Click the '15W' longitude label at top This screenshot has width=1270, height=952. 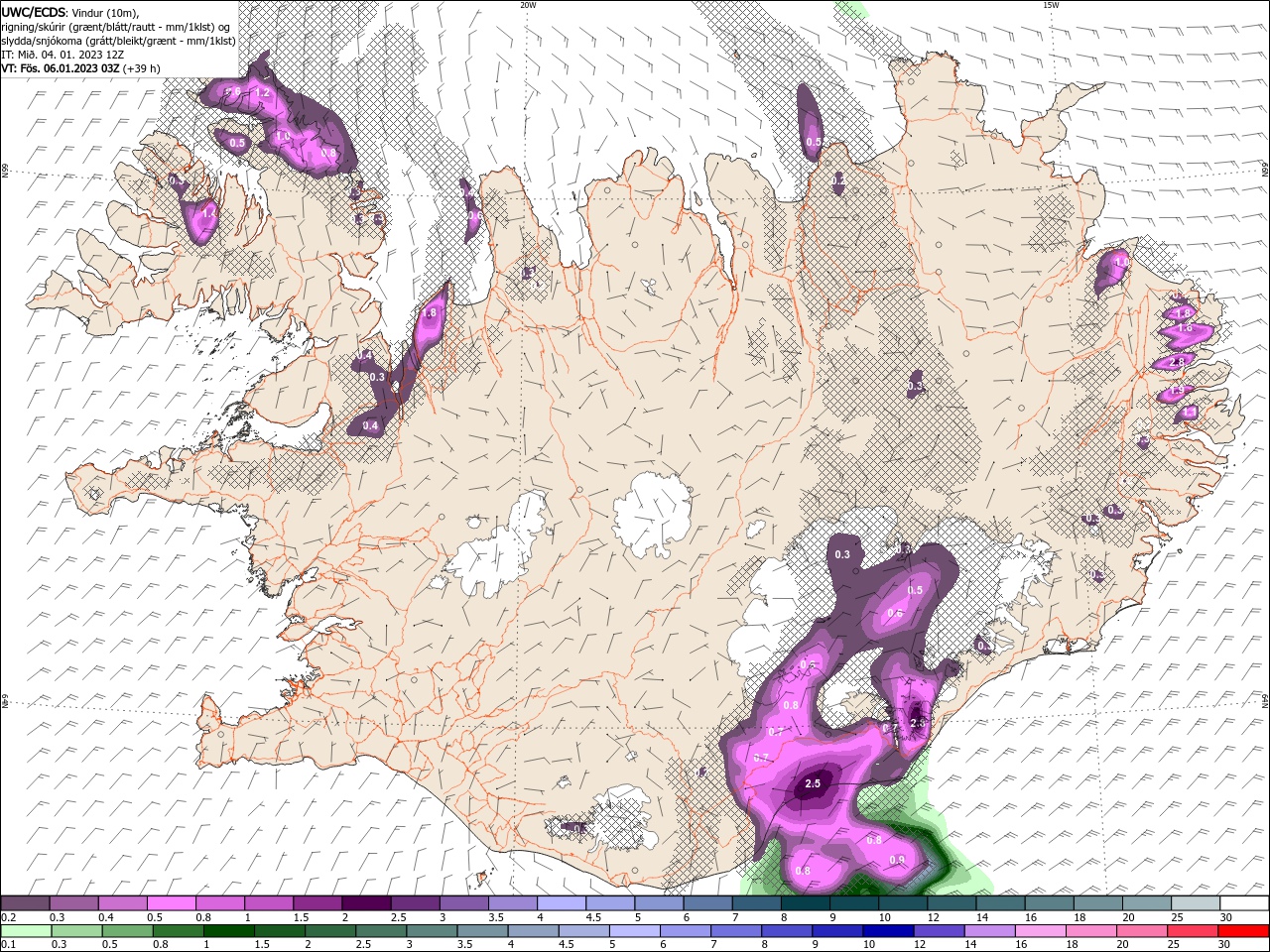point(1050,5)
